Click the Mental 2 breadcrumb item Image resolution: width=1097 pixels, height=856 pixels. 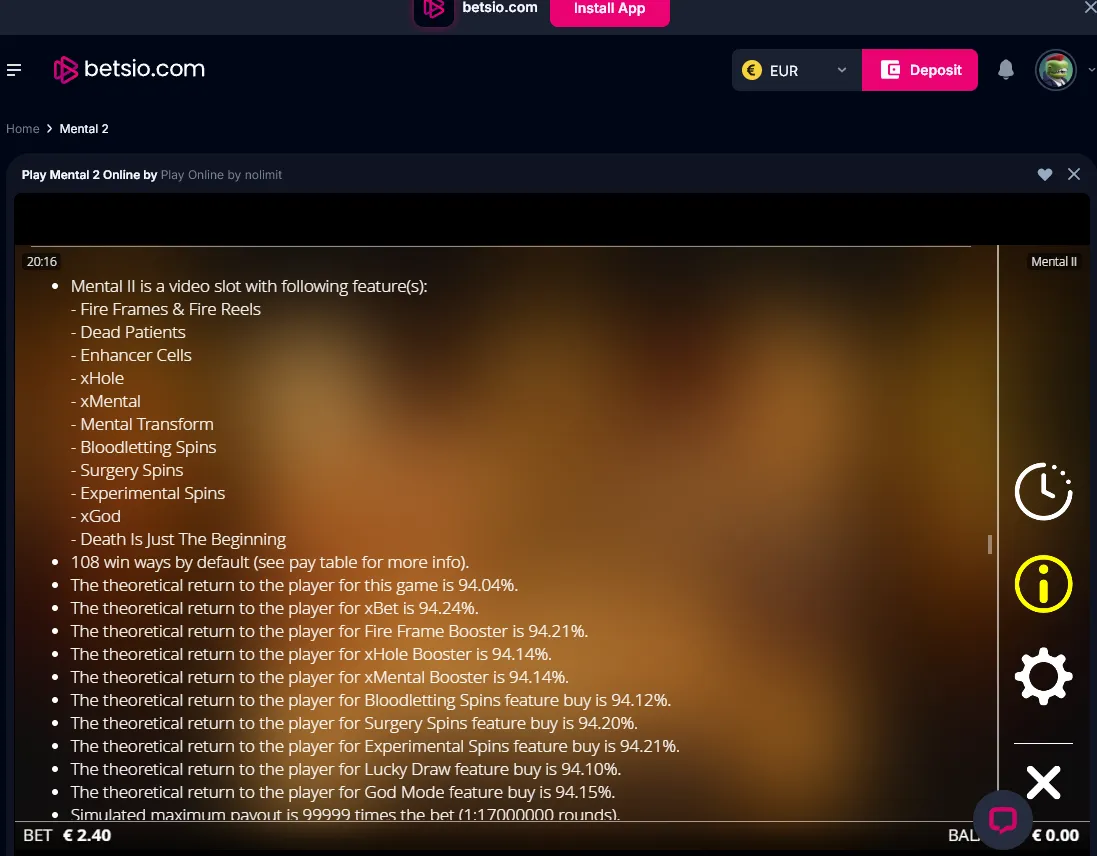(84, 129)
